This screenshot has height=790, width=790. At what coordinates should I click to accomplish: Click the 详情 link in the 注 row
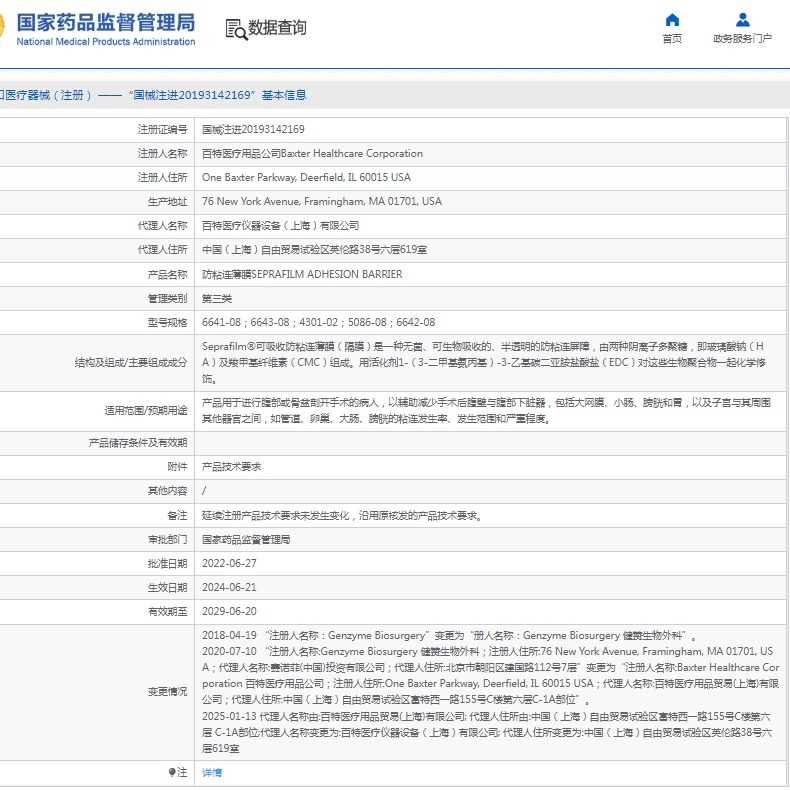click(x=212, y=772)
